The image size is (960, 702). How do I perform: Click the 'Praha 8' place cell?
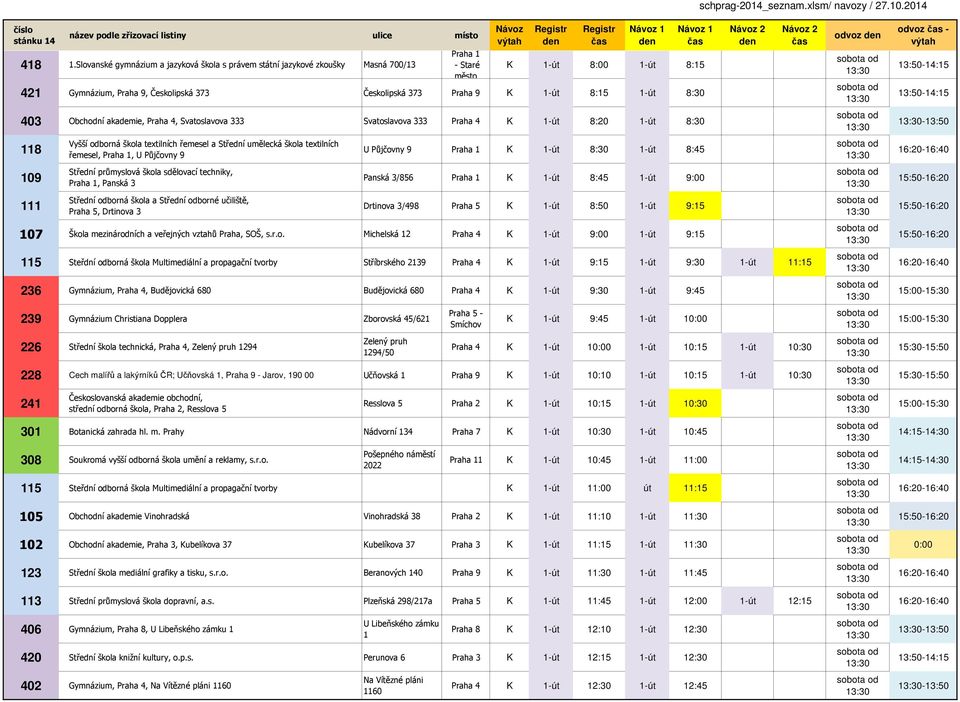pos(466,629)
